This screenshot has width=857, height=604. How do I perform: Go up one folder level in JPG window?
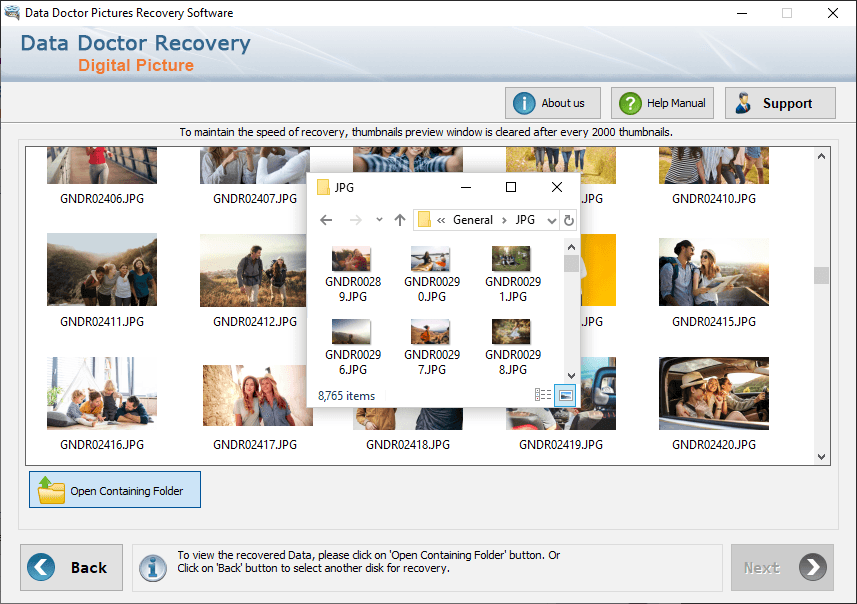(400, 220)
